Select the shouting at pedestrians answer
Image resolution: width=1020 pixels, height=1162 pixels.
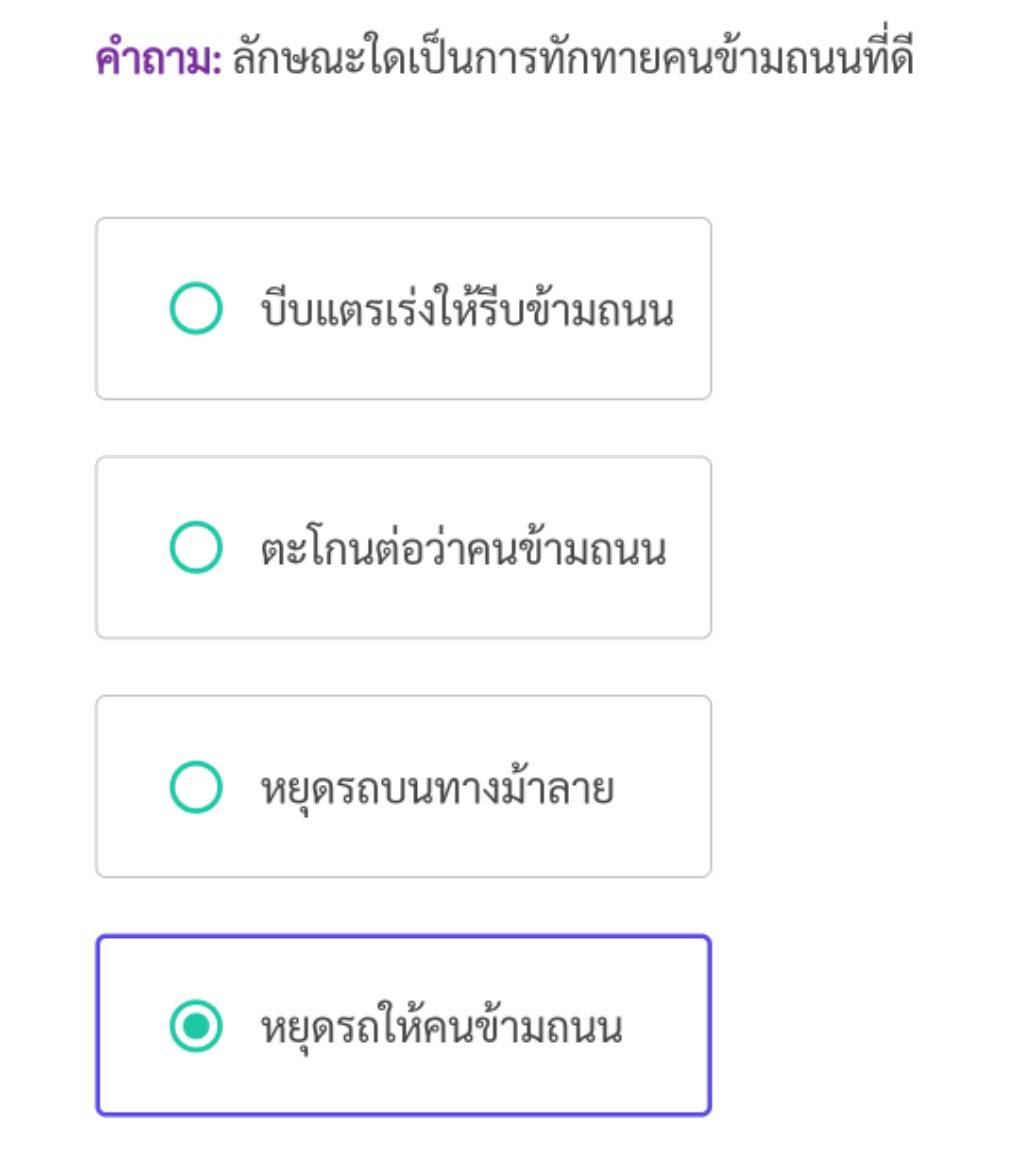(x=463, y=549)
